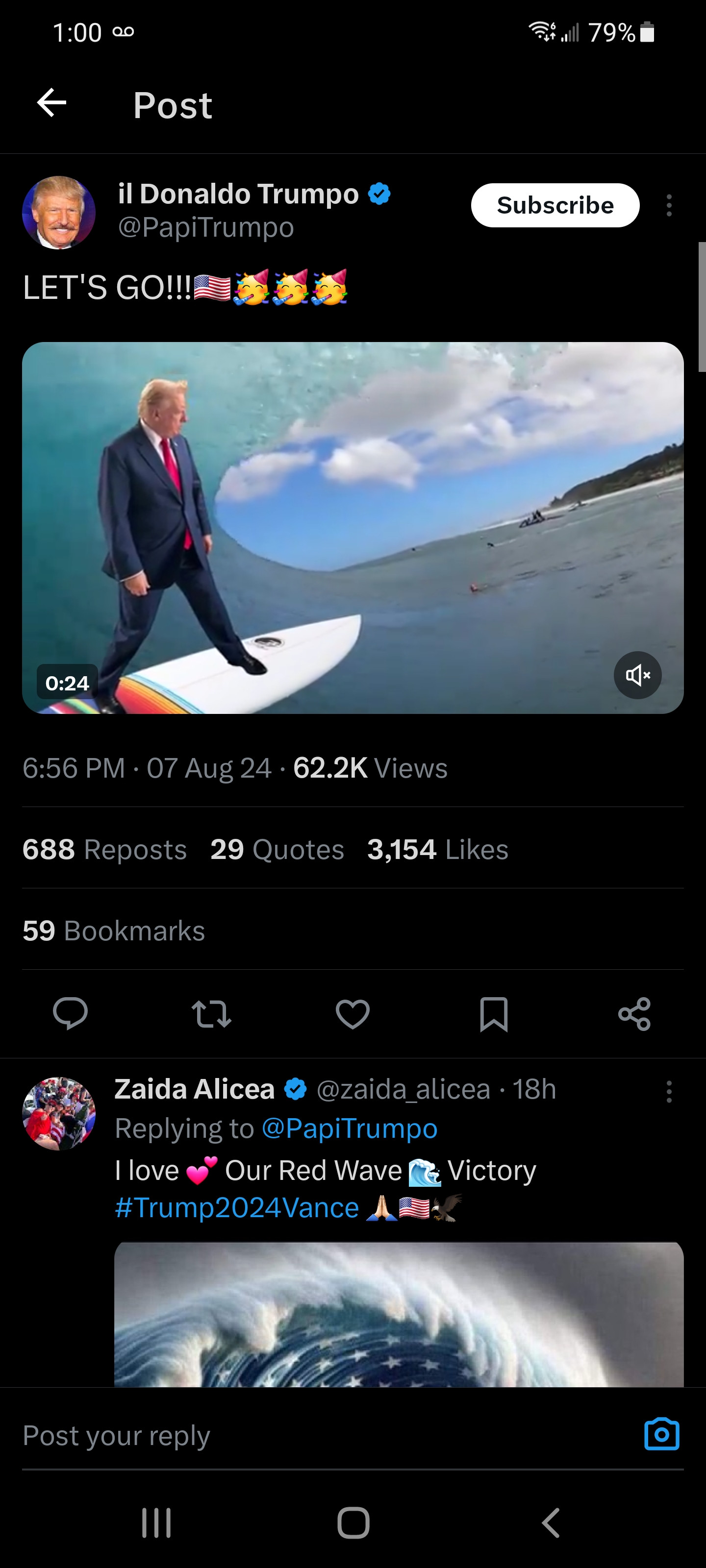Open the #Trump2024Vance hashtag
Image resolution: width=706 pixels, height=1568 pixels.
(x=237, y=1208)
